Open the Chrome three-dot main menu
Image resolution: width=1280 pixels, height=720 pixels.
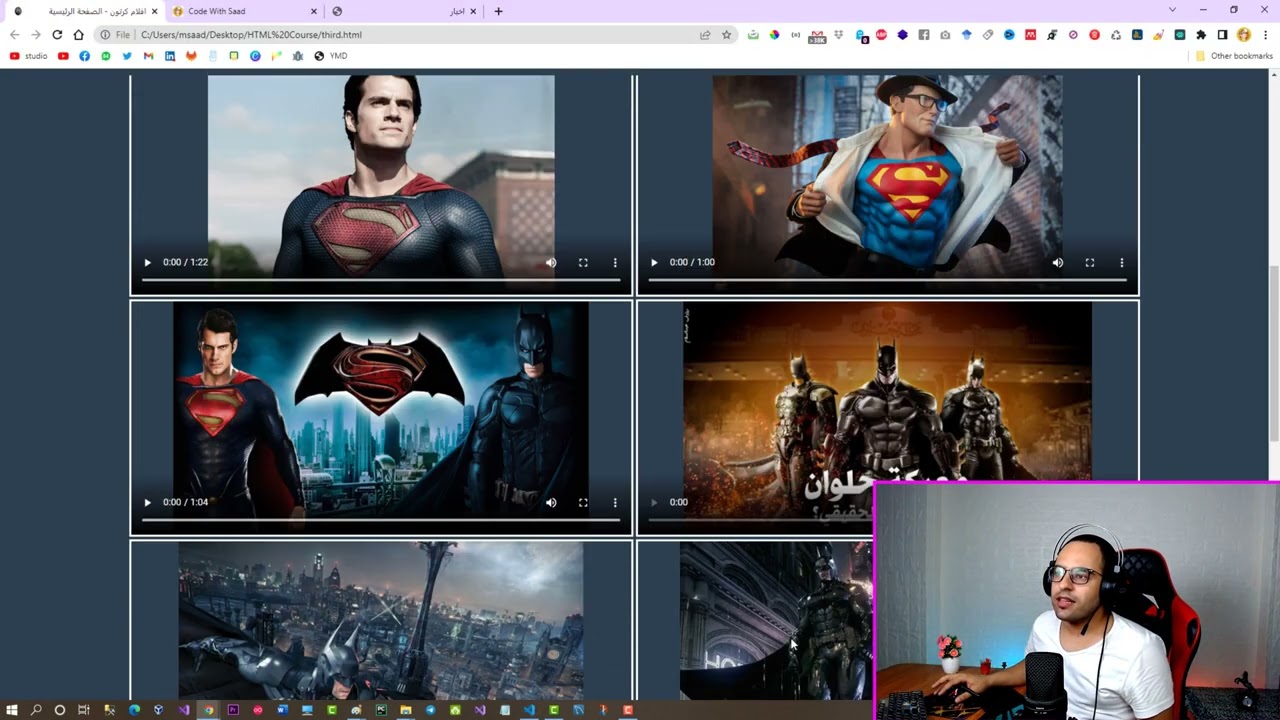1265,35
